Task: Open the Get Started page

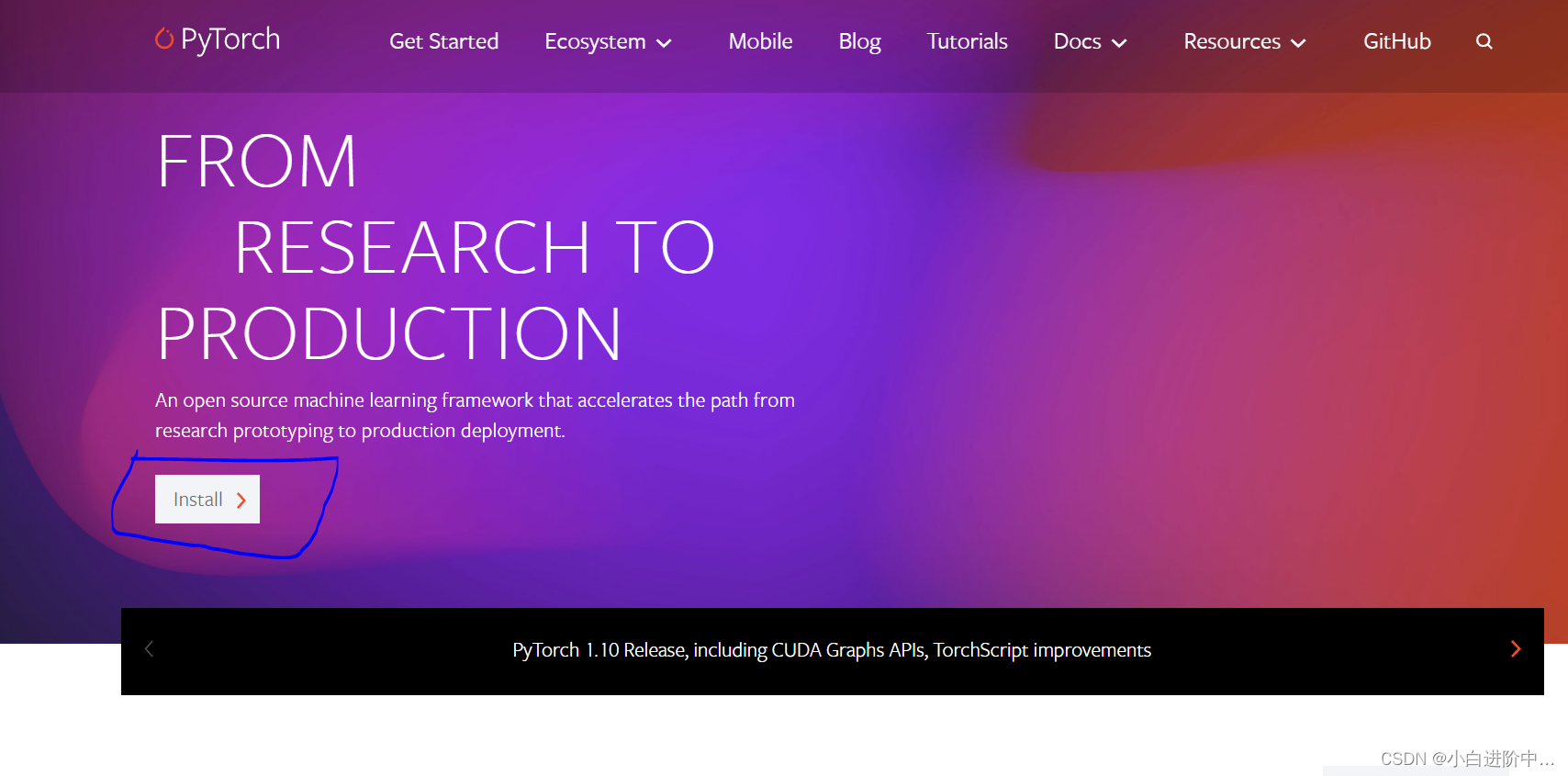Action: point(443,41)
